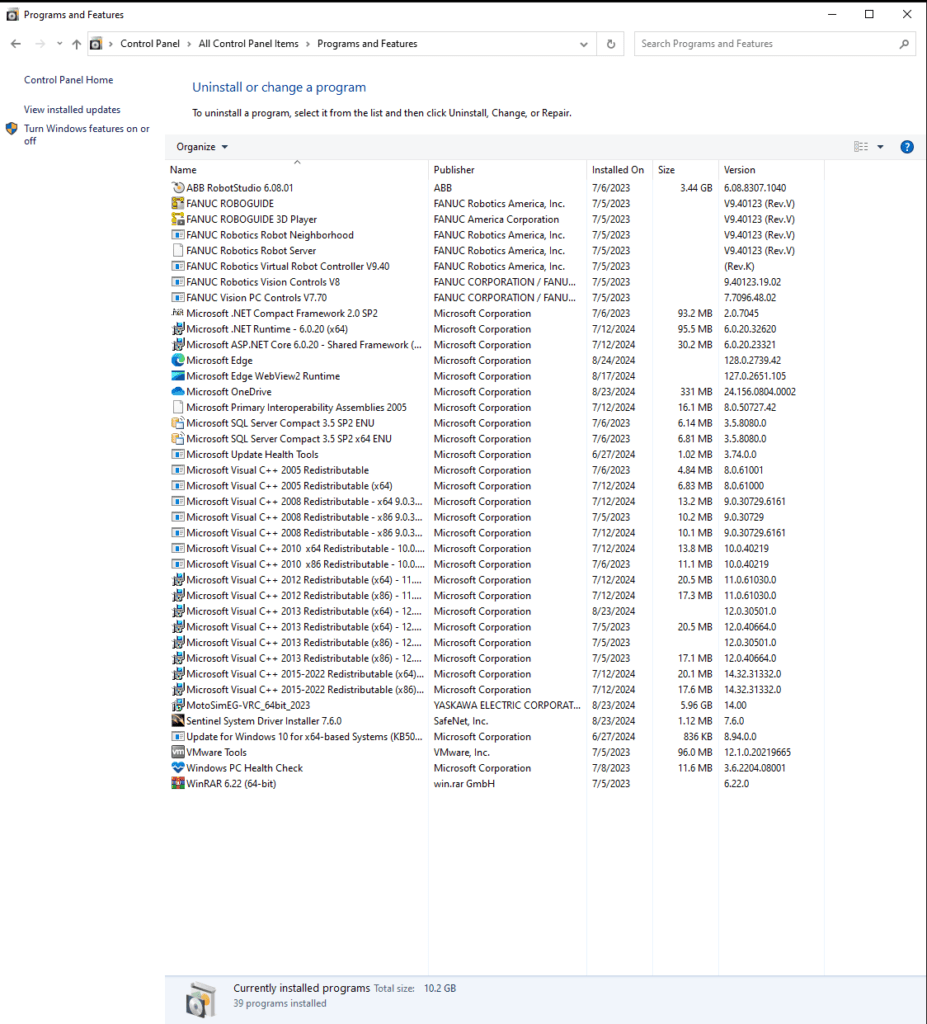This screenshot has width=927, height=1024.
Task: Click the Control Panel breadcrumb
Action: [150, 44]
